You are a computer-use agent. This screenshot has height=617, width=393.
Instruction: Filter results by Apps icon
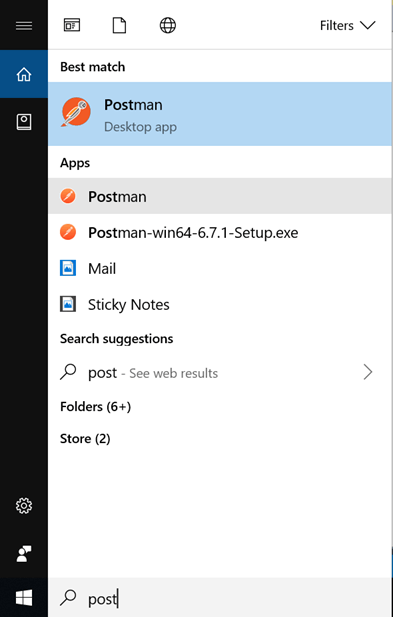tap(72, 26)
